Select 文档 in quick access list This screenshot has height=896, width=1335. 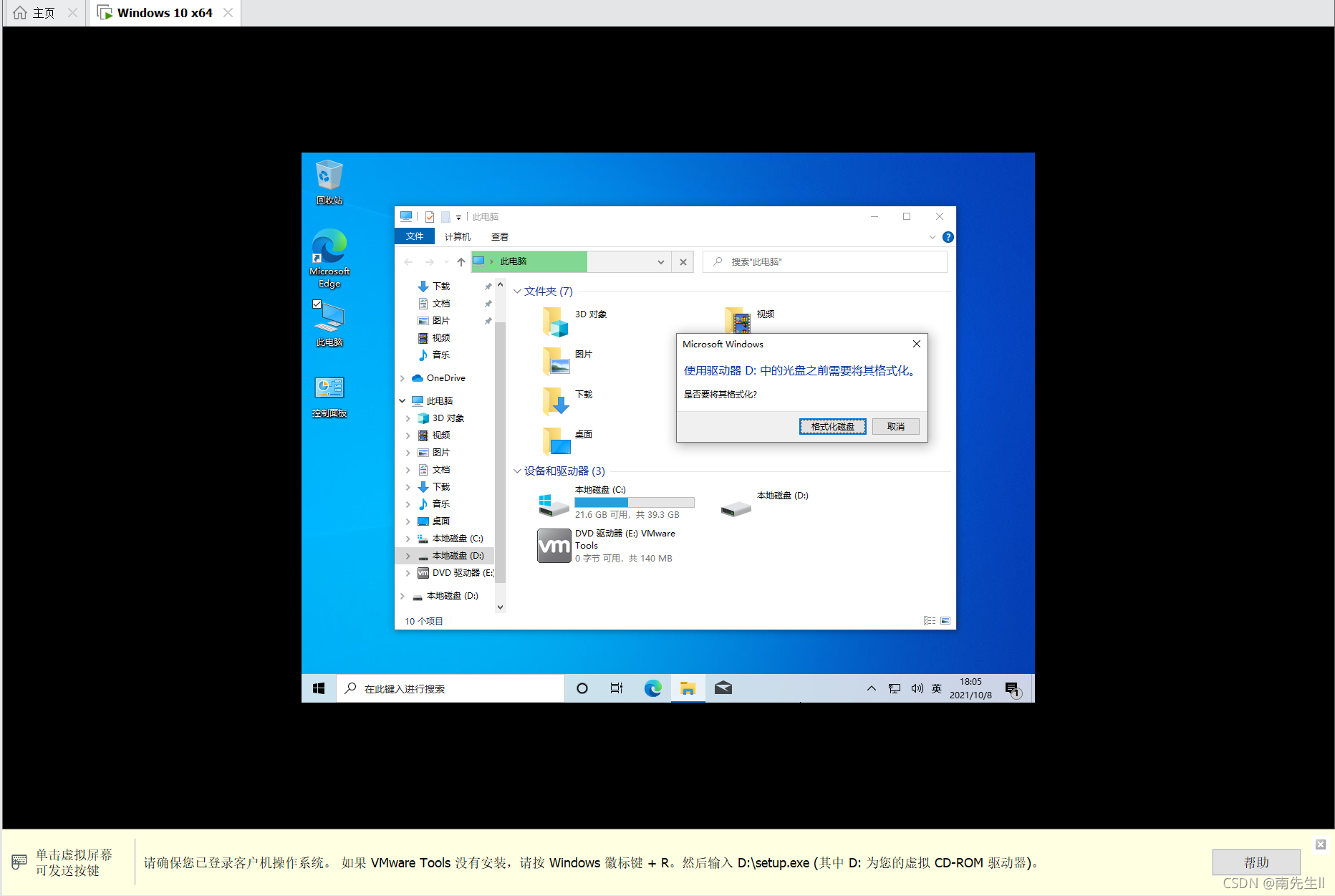point(441,303)
